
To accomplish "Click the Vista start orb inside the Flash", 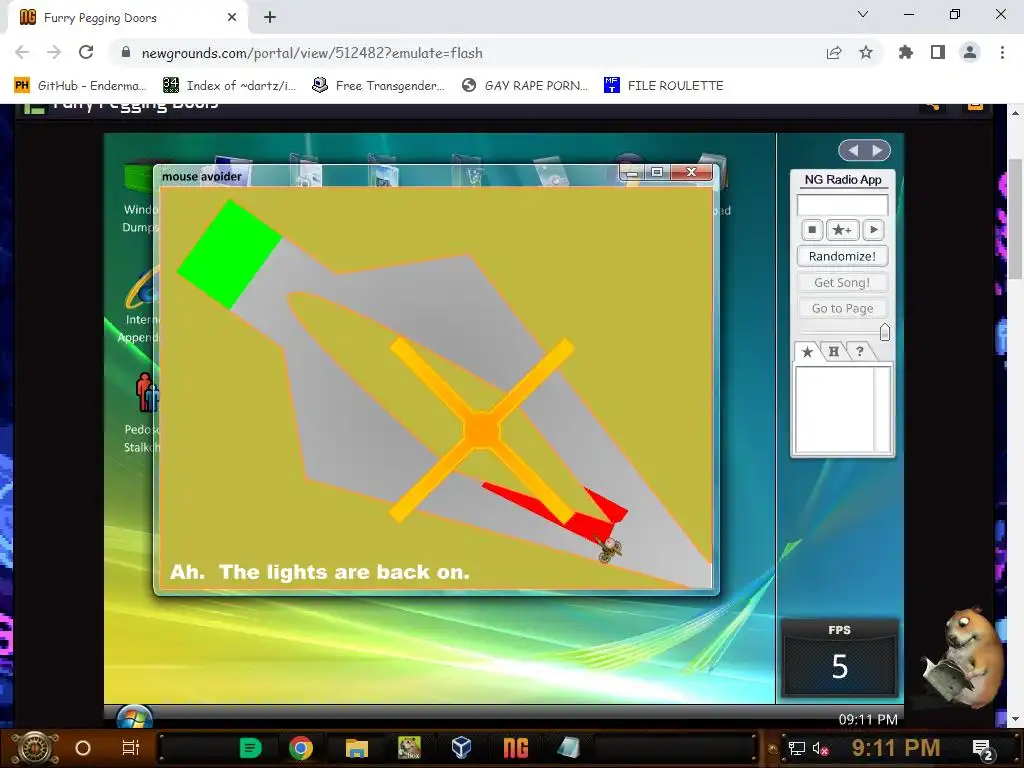I will (x=134, y=717).
